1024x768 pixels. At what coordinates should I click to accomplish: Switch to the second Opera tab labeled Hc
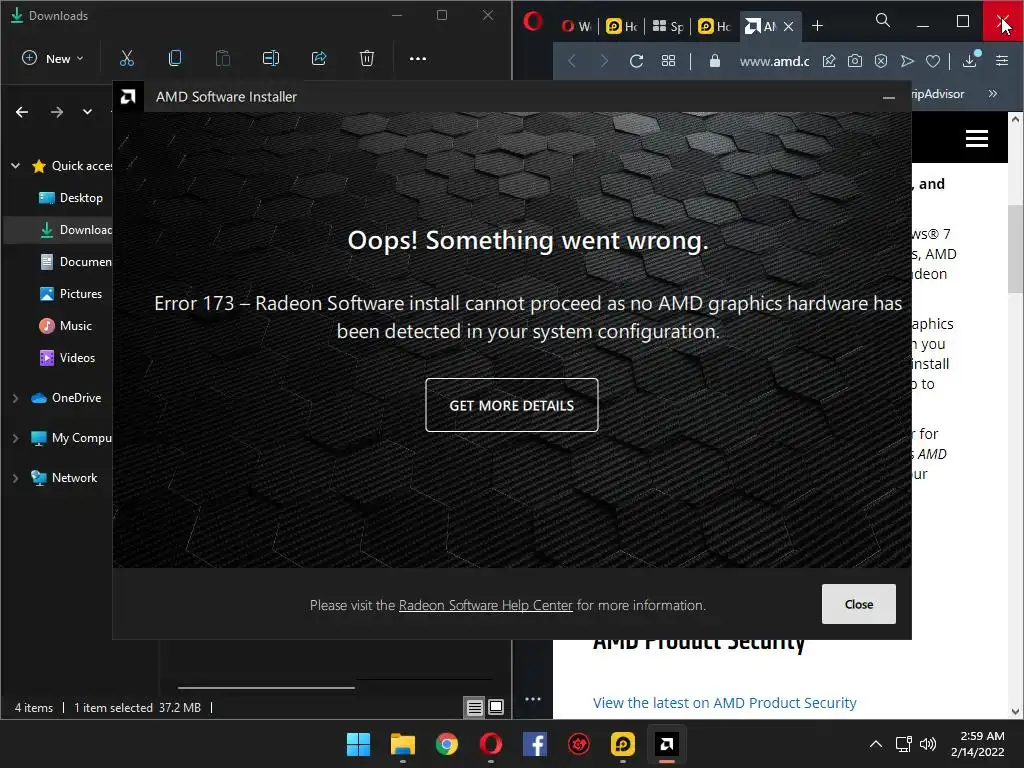pos(622,26)
